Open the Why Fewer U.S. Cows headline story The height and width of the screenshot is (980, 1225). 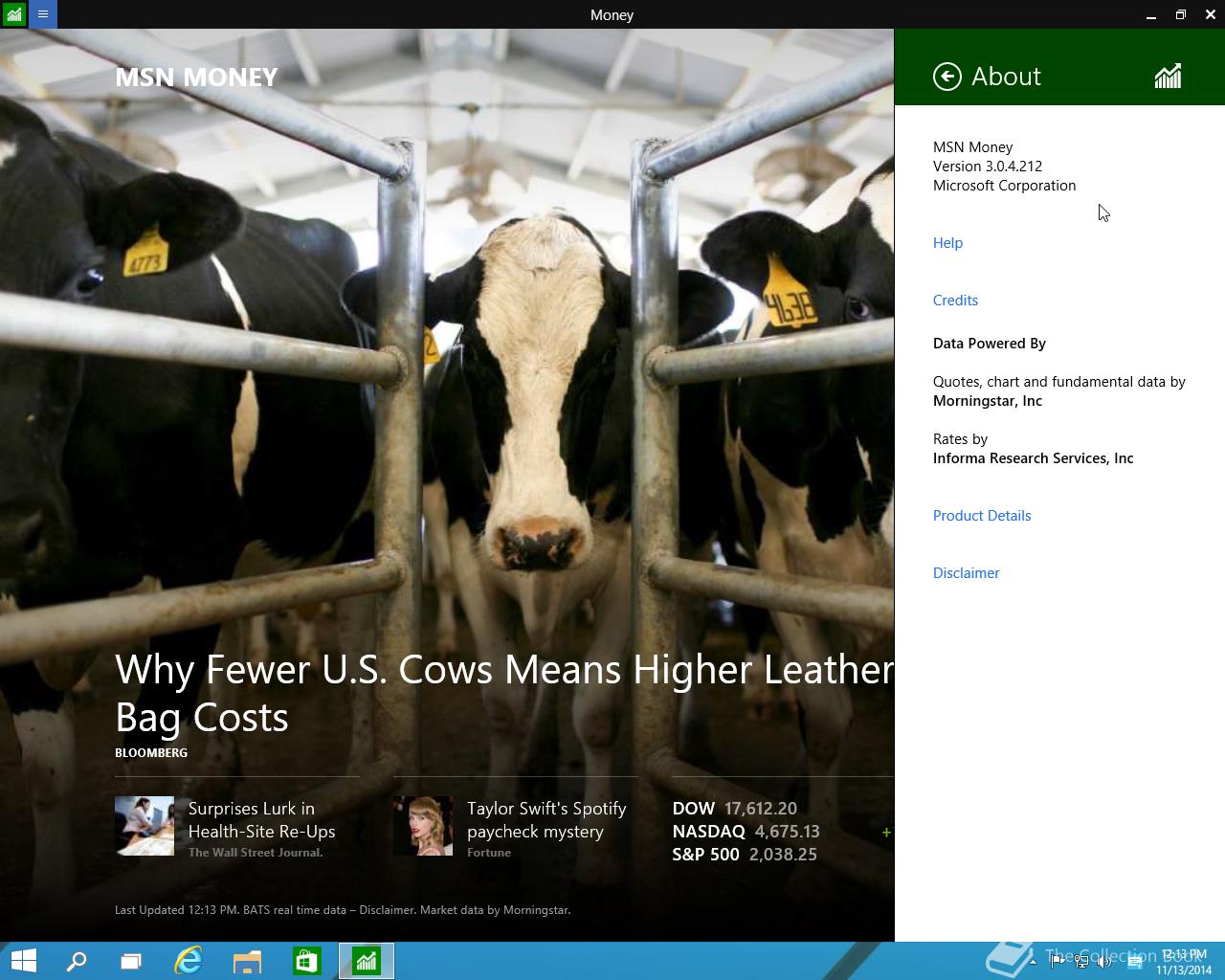(504, 694)
